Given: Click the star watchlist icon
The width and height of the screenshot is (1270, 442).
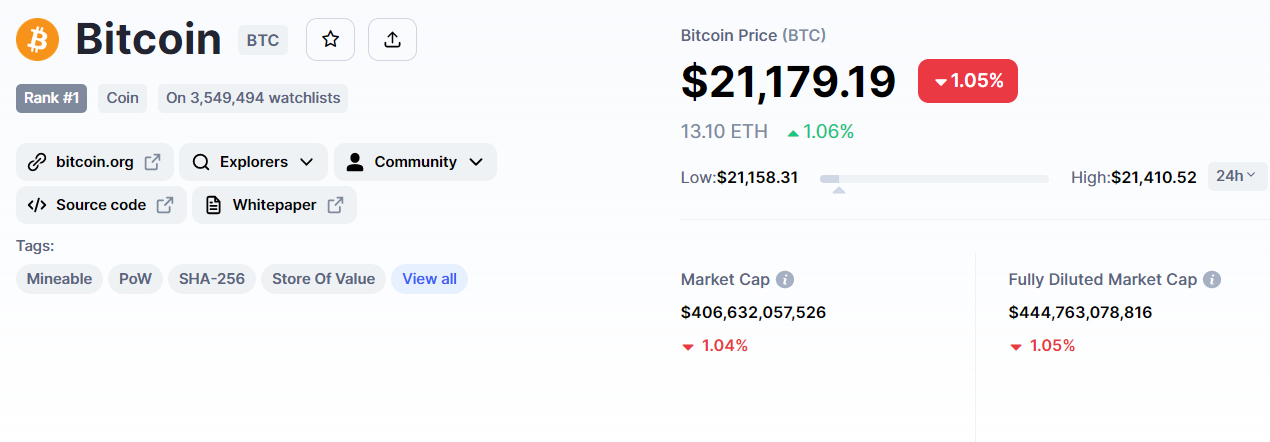Looking at the screenshot, I should 330,39.
